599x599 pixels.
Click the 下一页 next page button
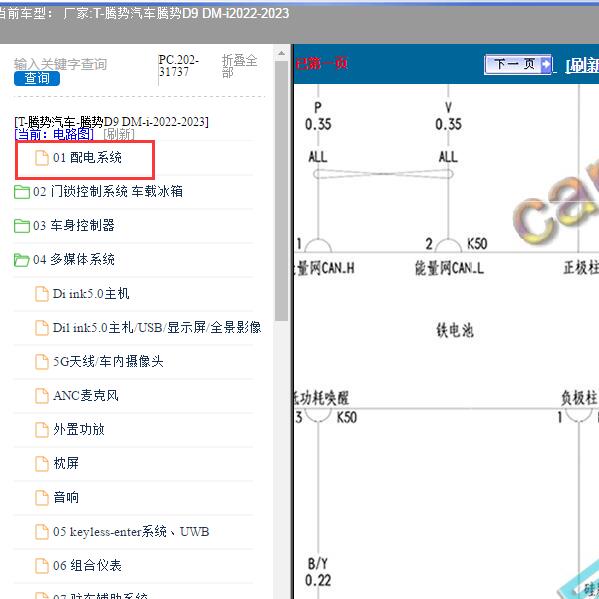click(518, 64)
